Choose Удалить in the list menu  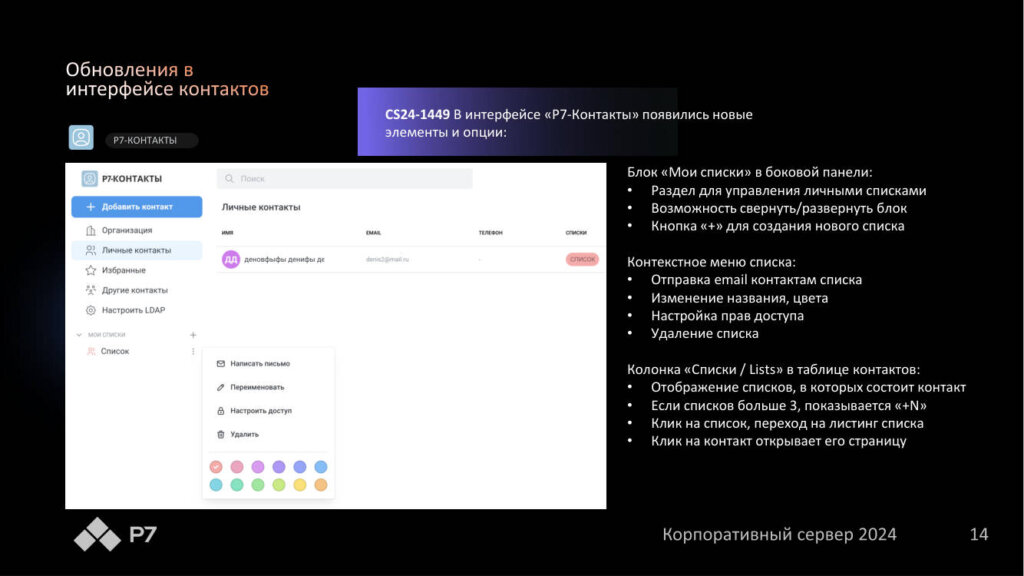[244, 434]
